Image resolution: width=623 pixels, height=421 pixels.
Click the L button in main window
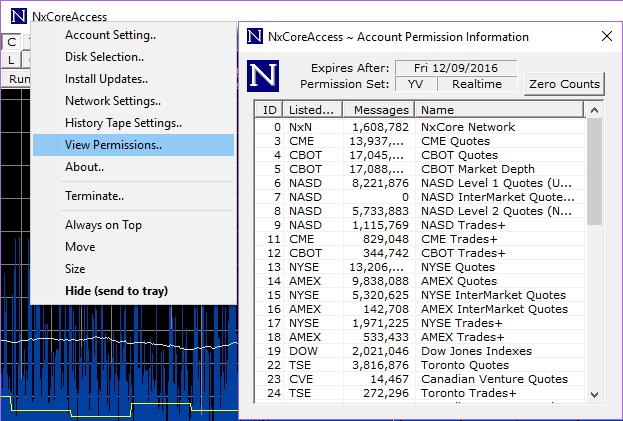[x=11, y=60]
